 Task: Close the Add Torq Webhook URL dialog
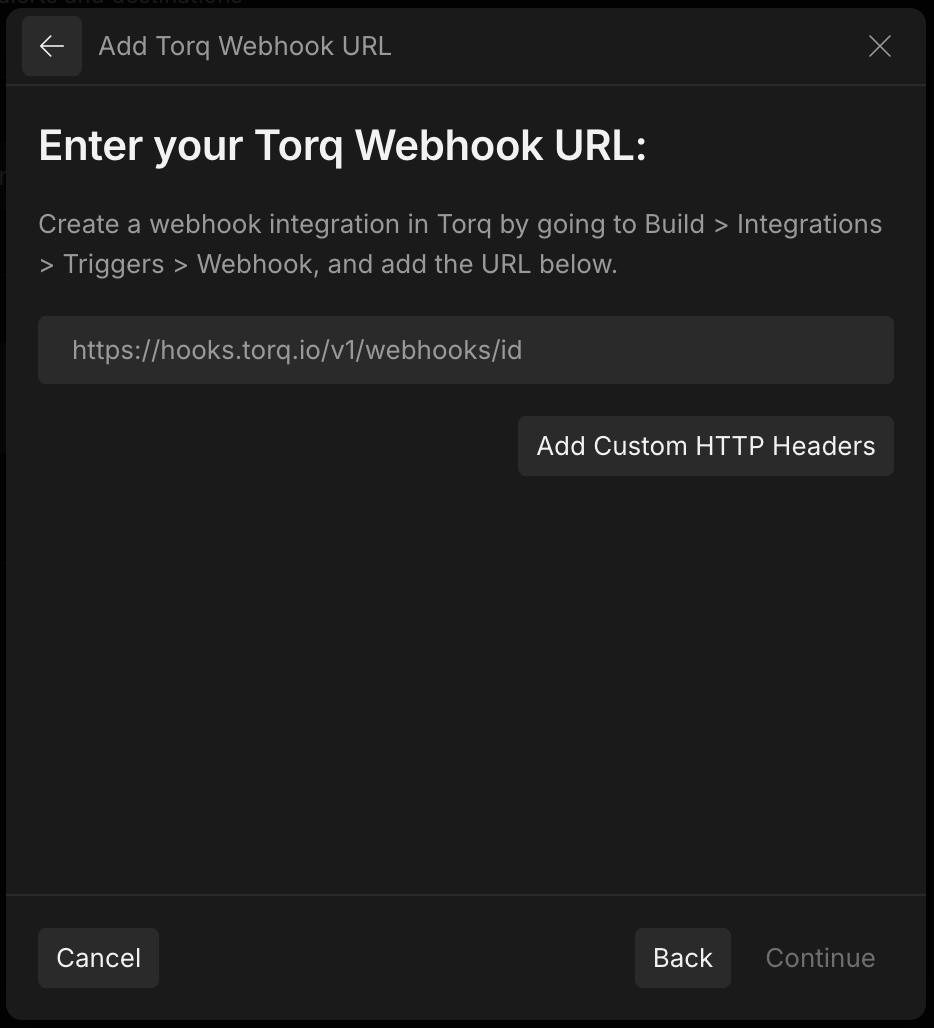[x=879, y=46]
